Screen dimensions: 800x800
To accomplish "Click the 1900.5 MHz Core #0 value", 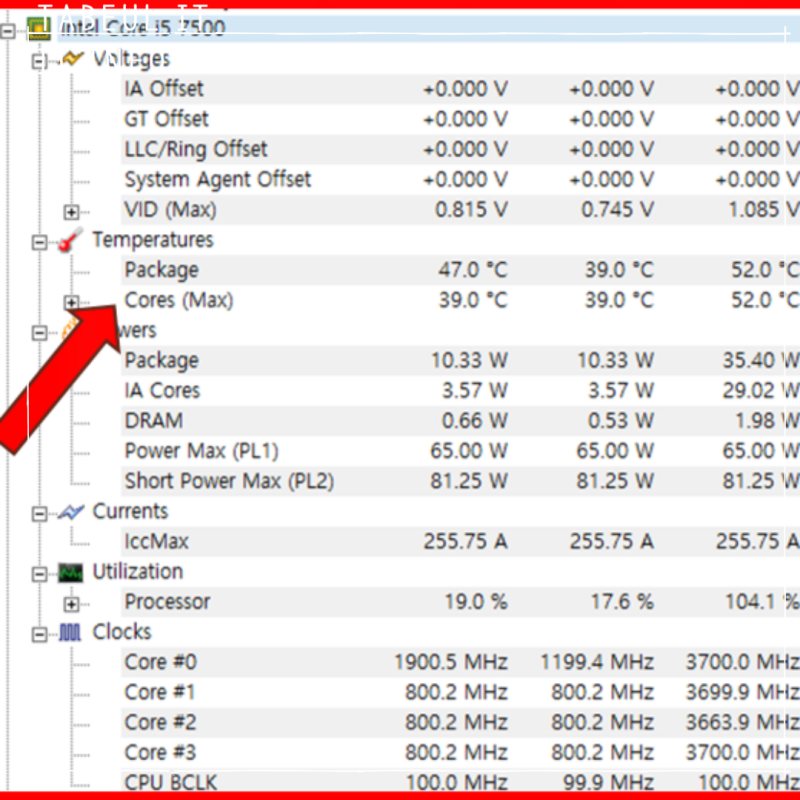I will (451, 662).
